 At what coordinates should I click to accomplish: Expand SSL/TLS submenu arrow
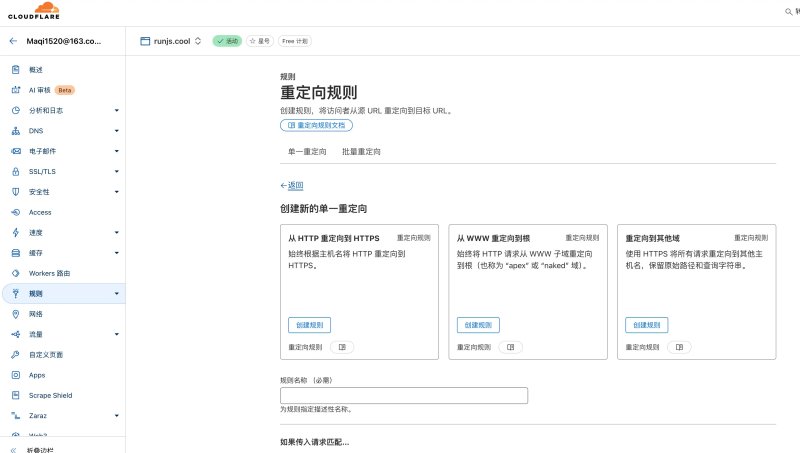(x=117, y=171)
